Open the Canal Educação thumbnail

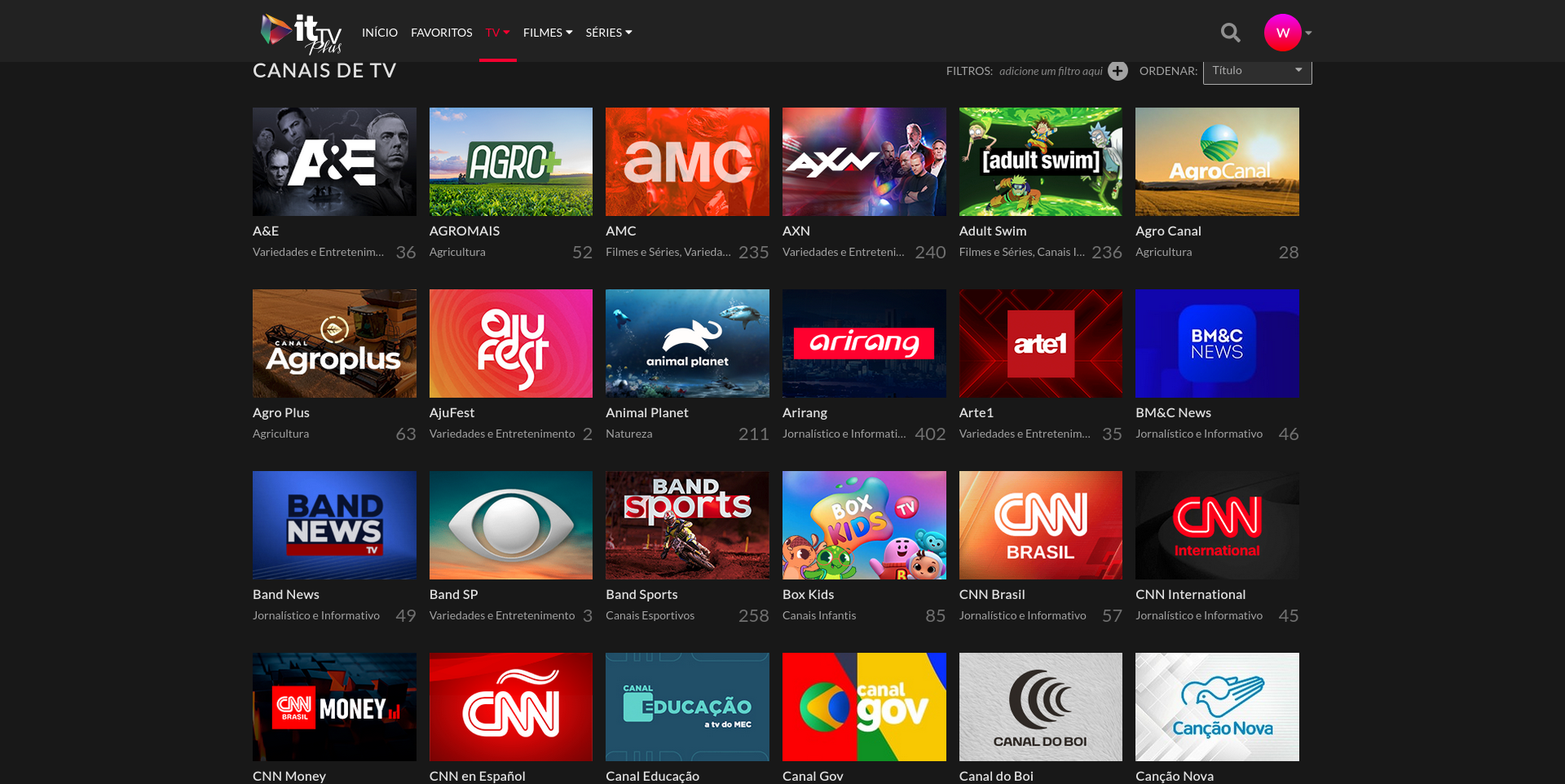coord(687,707)
